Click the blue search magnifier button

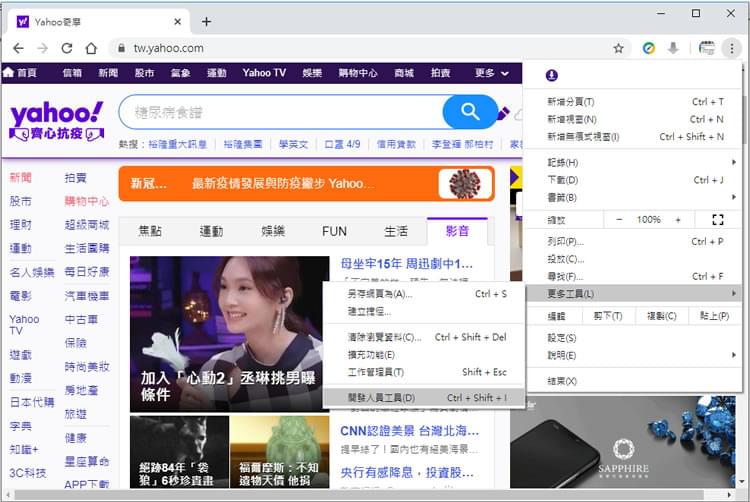click(x=470, y=112)
